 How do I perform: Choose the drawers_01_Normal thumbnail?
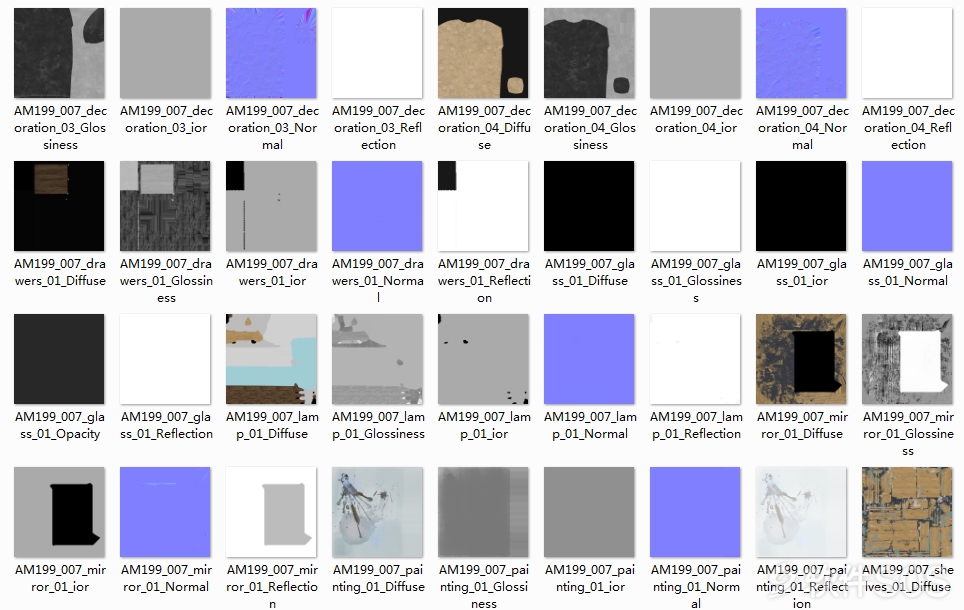377,206
